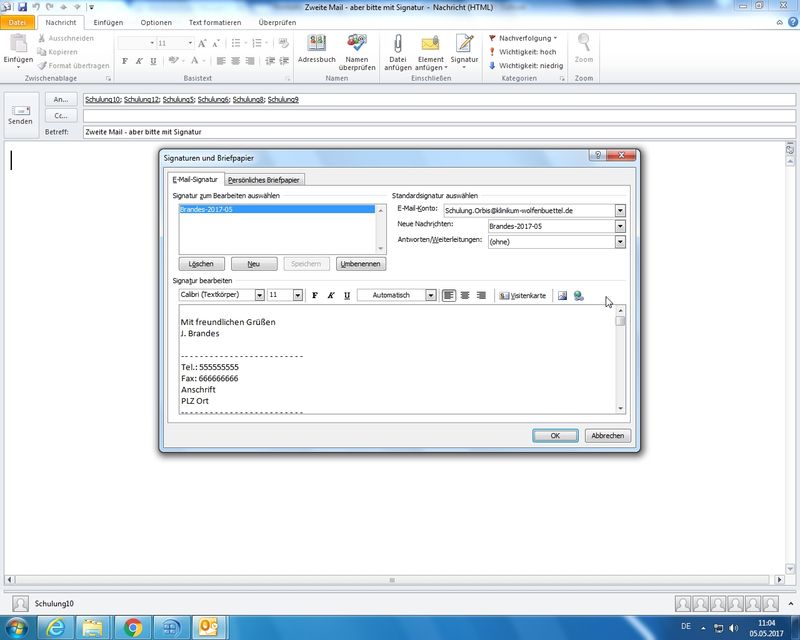Click the Windows Start button
The height and width of the screenshot is (640, 800).
pos(16,627)
